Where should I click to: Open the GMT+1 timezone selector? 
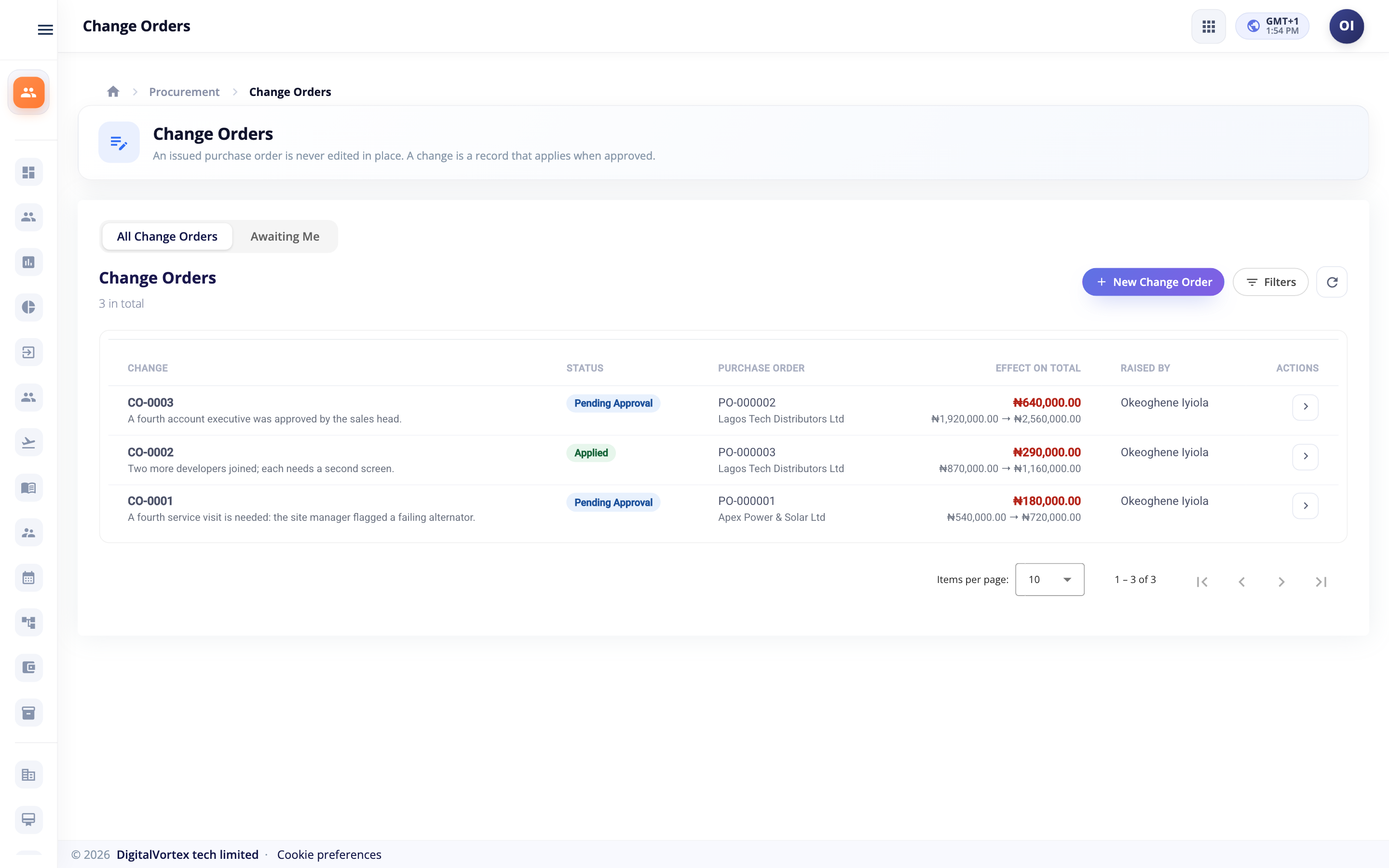tap(1272, 27)
